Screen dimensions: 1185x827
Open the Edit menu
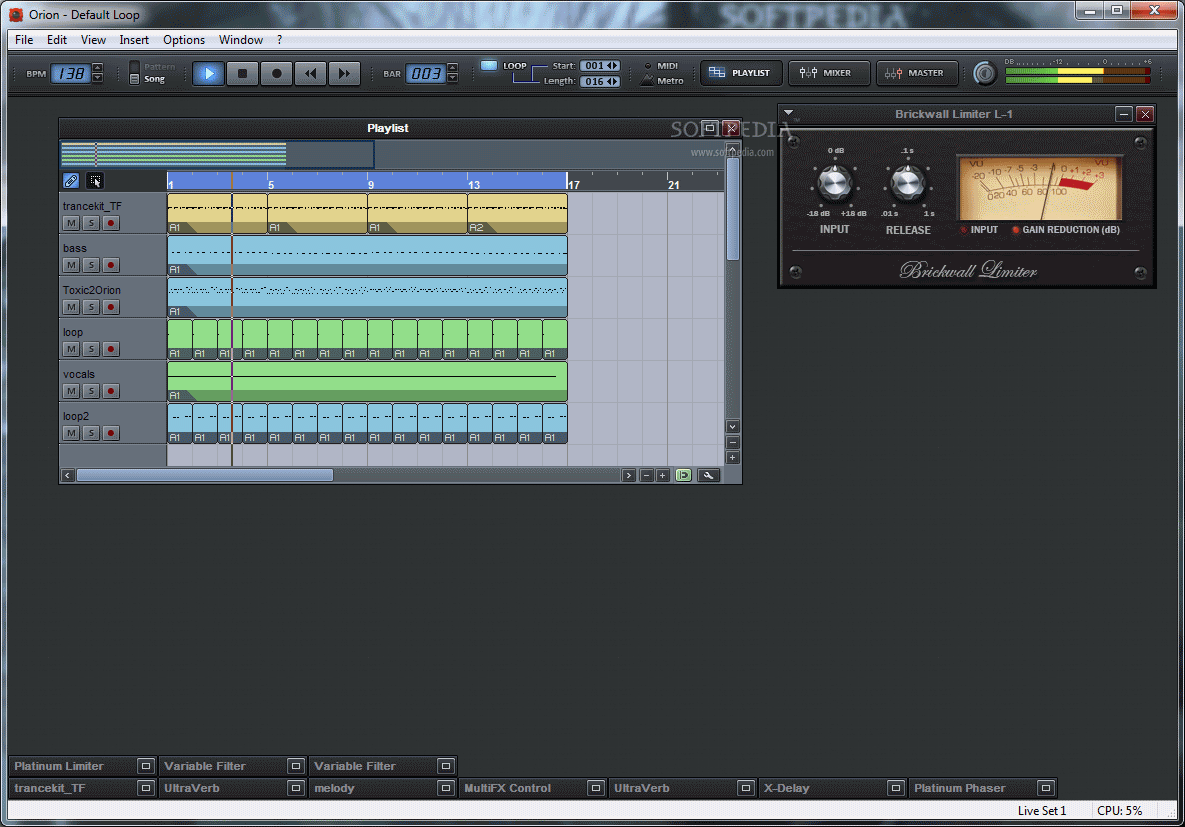click(x=57, y=40)
